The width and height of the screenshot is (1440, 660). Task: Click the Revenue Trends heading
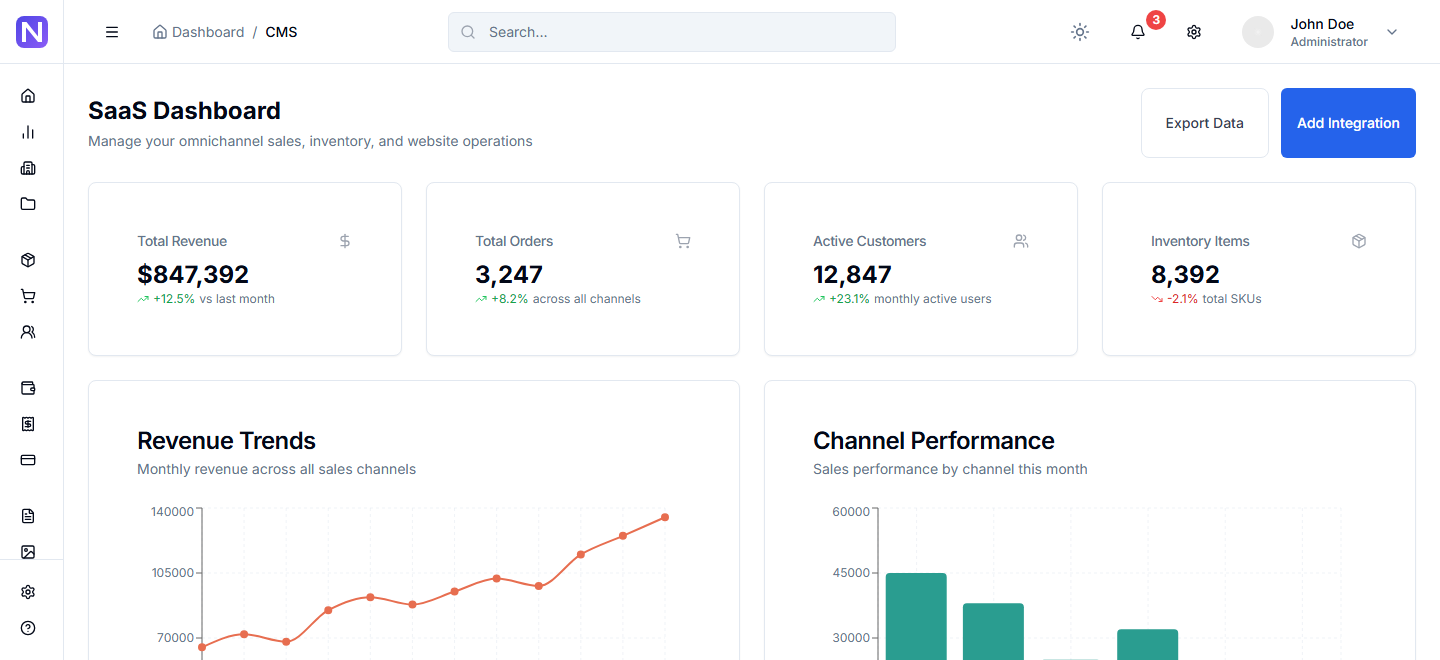[226, 441]
